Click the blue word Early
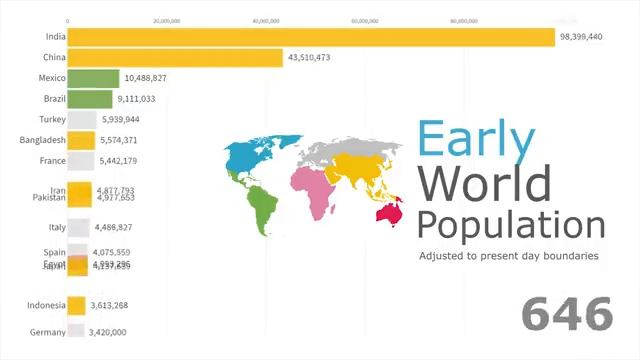640x360 pixels. point(476,140)
